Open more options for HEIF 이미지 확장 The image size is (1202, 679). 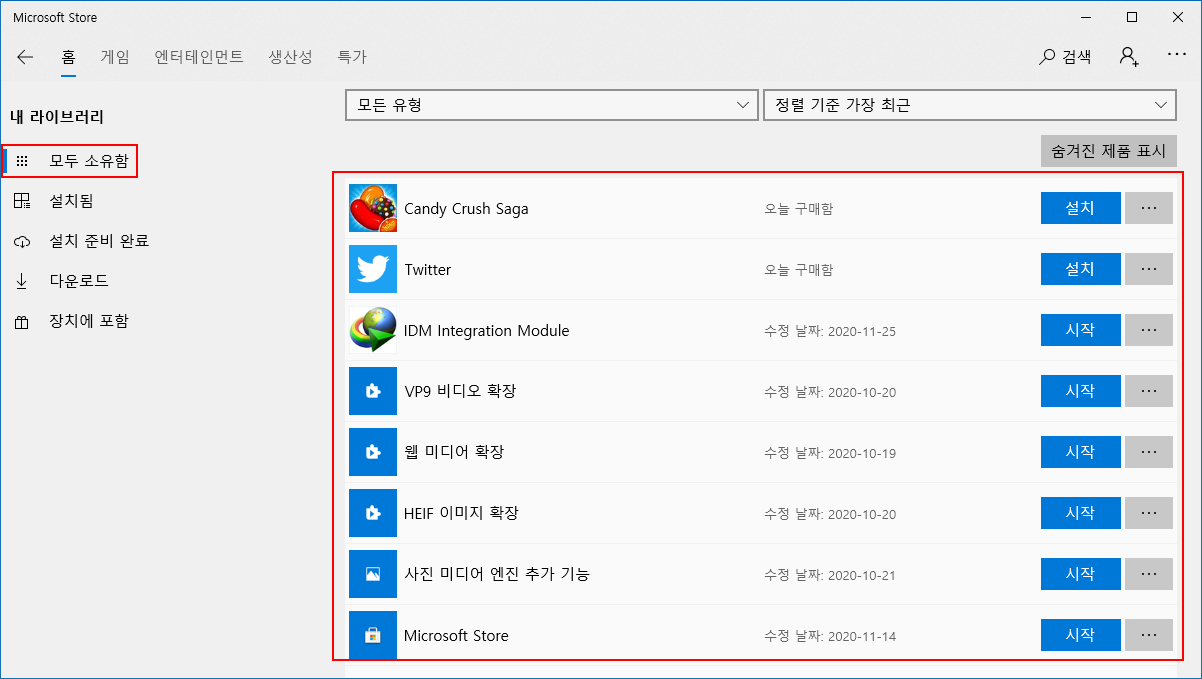[1149, 513]
